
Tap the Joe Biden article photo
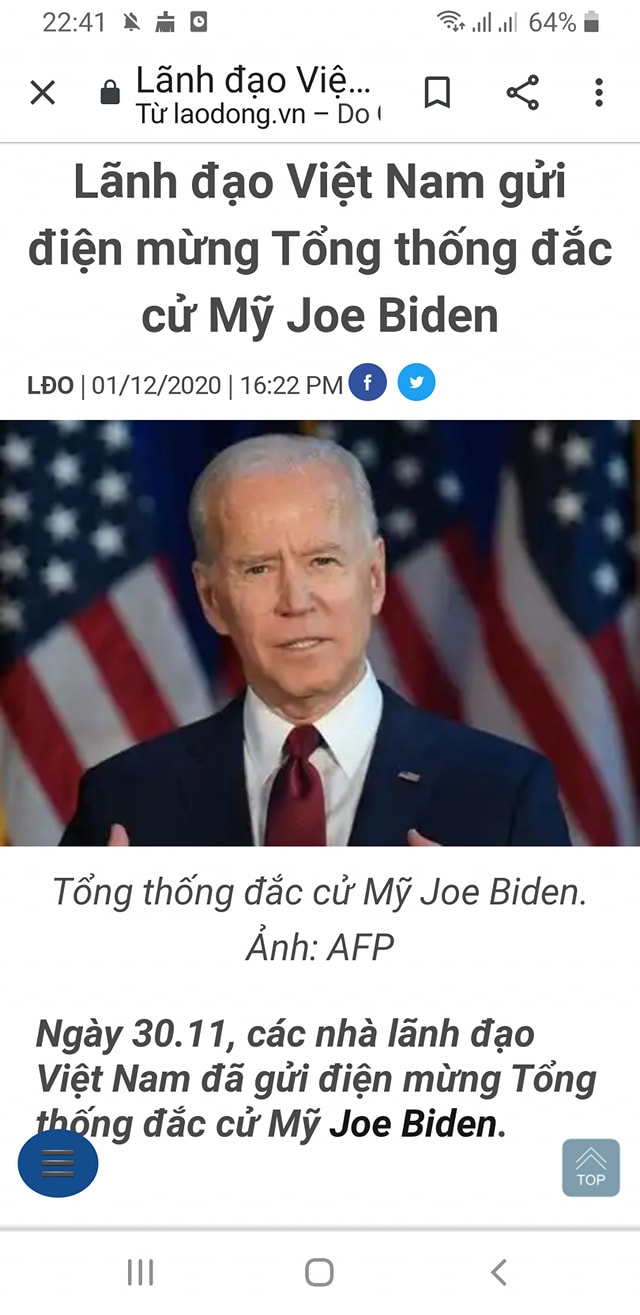click(320, 633)
